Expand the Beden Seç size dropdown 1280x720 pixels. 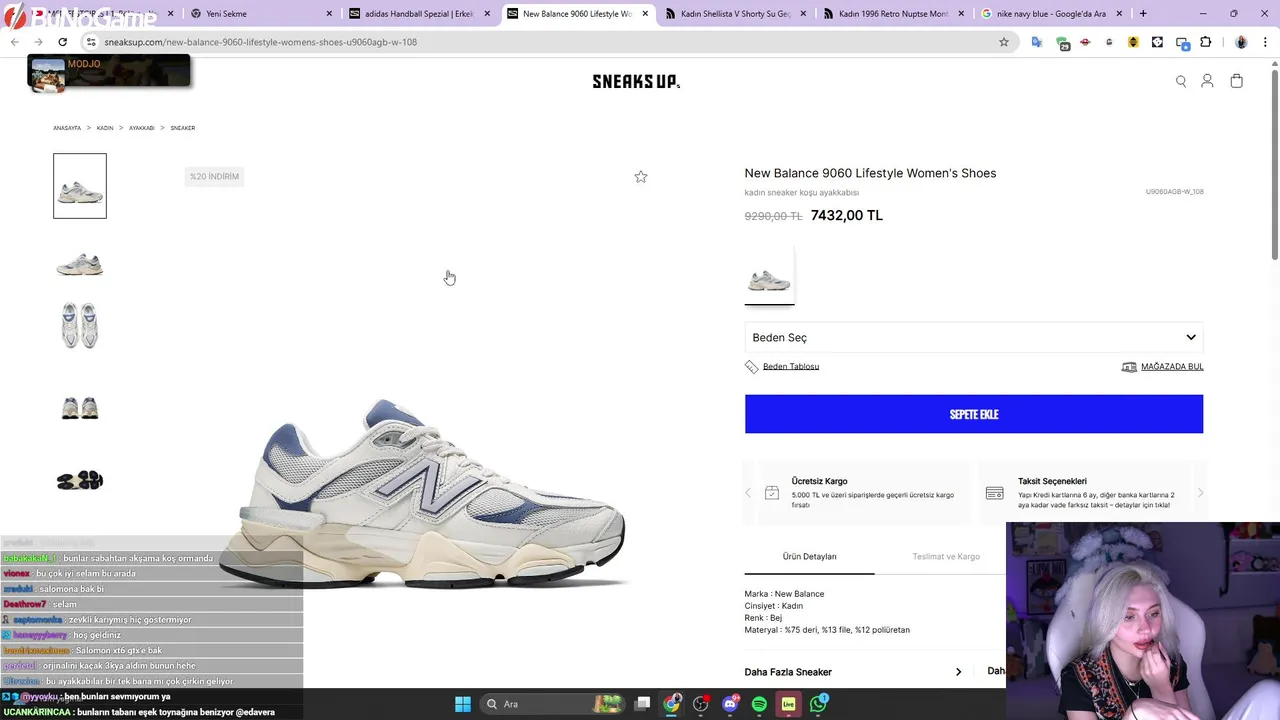coord(974,338)
